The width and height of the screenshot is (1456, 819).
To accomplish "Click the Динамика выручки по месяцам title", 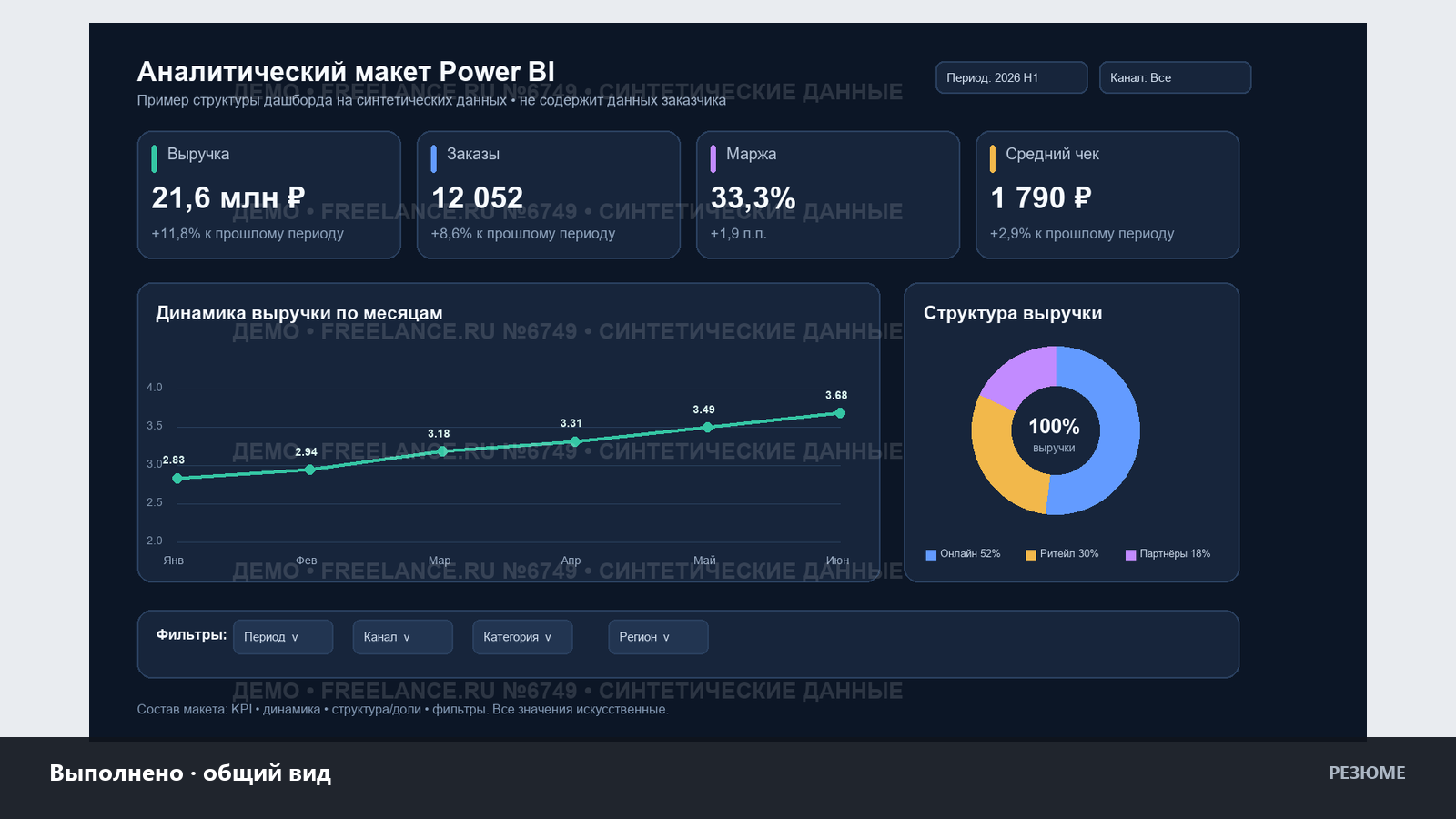I will pos(299,313).
